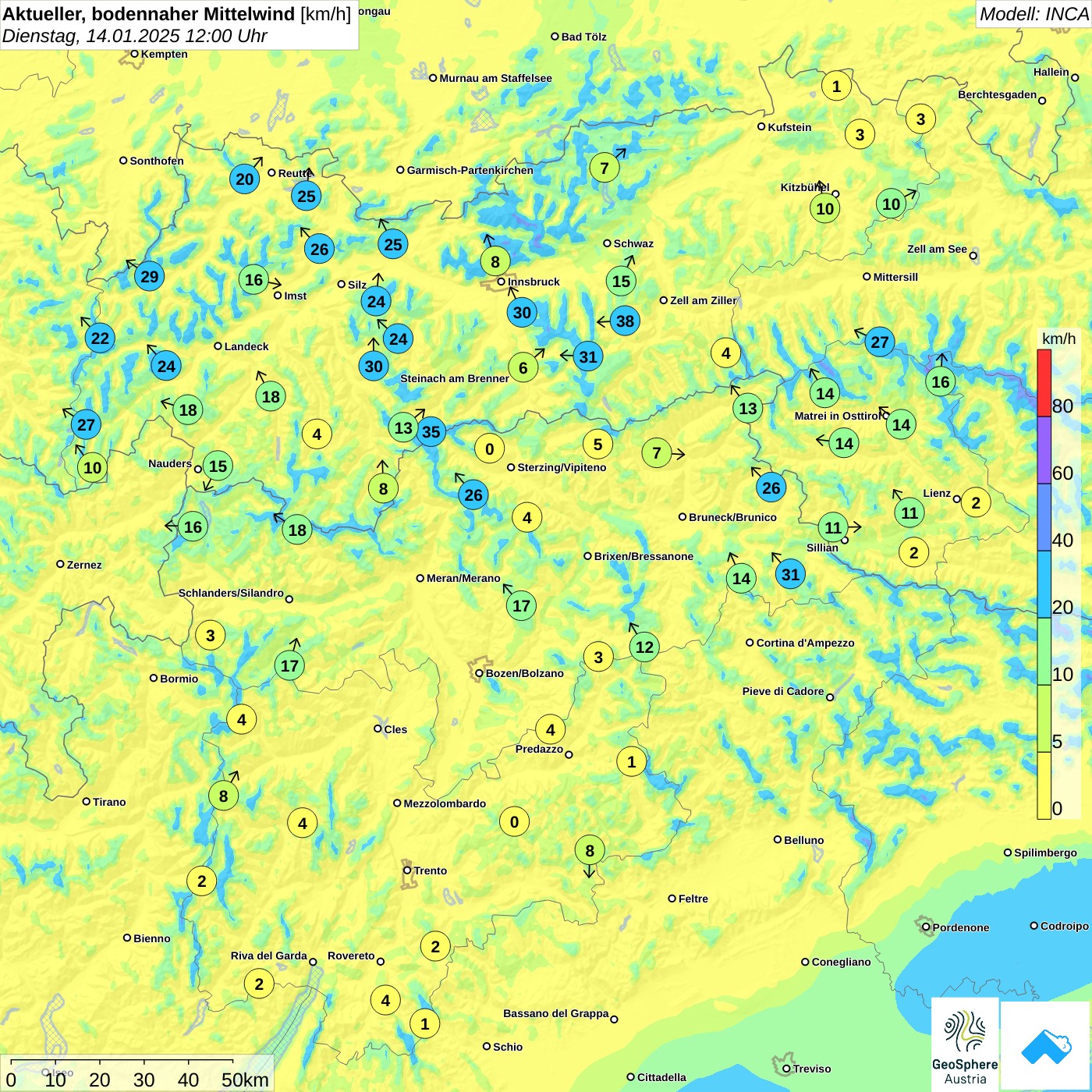Image resolution: width=1092 pixels, height=1092 pixels.
Task: Select the 11 marker beside Sillian
Action: (x=833, y=527)
